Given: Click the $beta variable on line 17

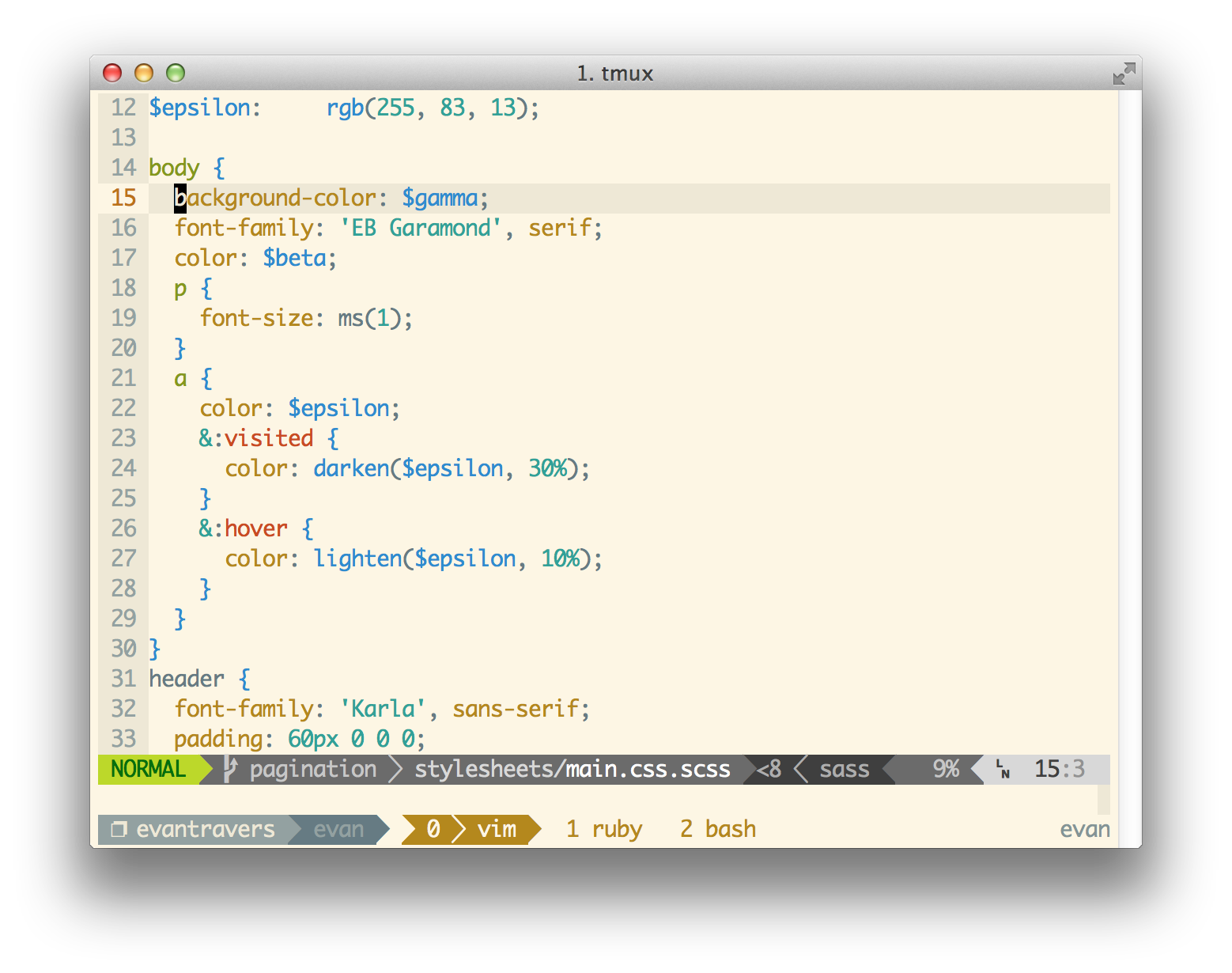Looking at the screenshot, I should 294,258.
